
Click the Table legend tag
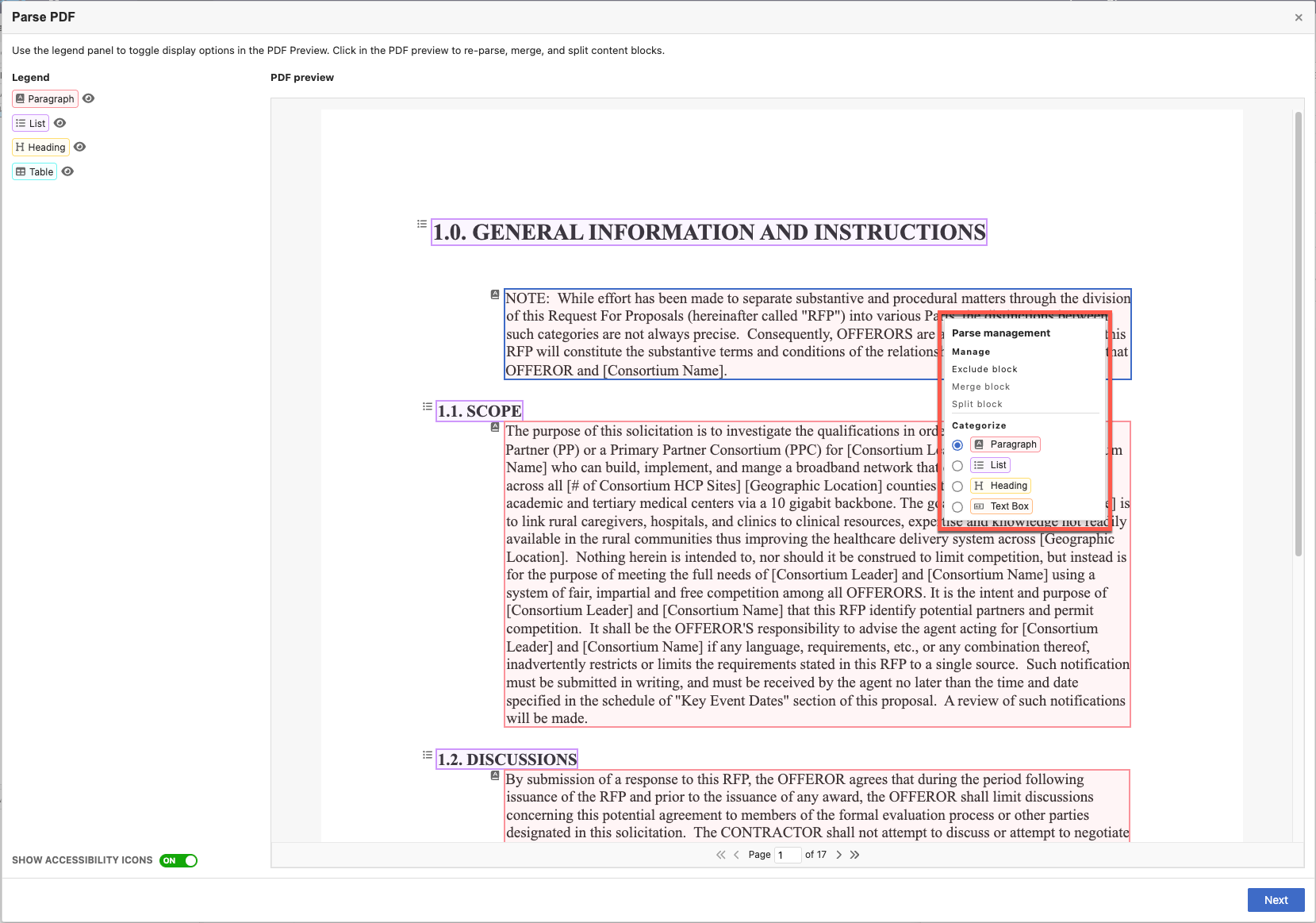pyautogui.click(x=35, y=171)
